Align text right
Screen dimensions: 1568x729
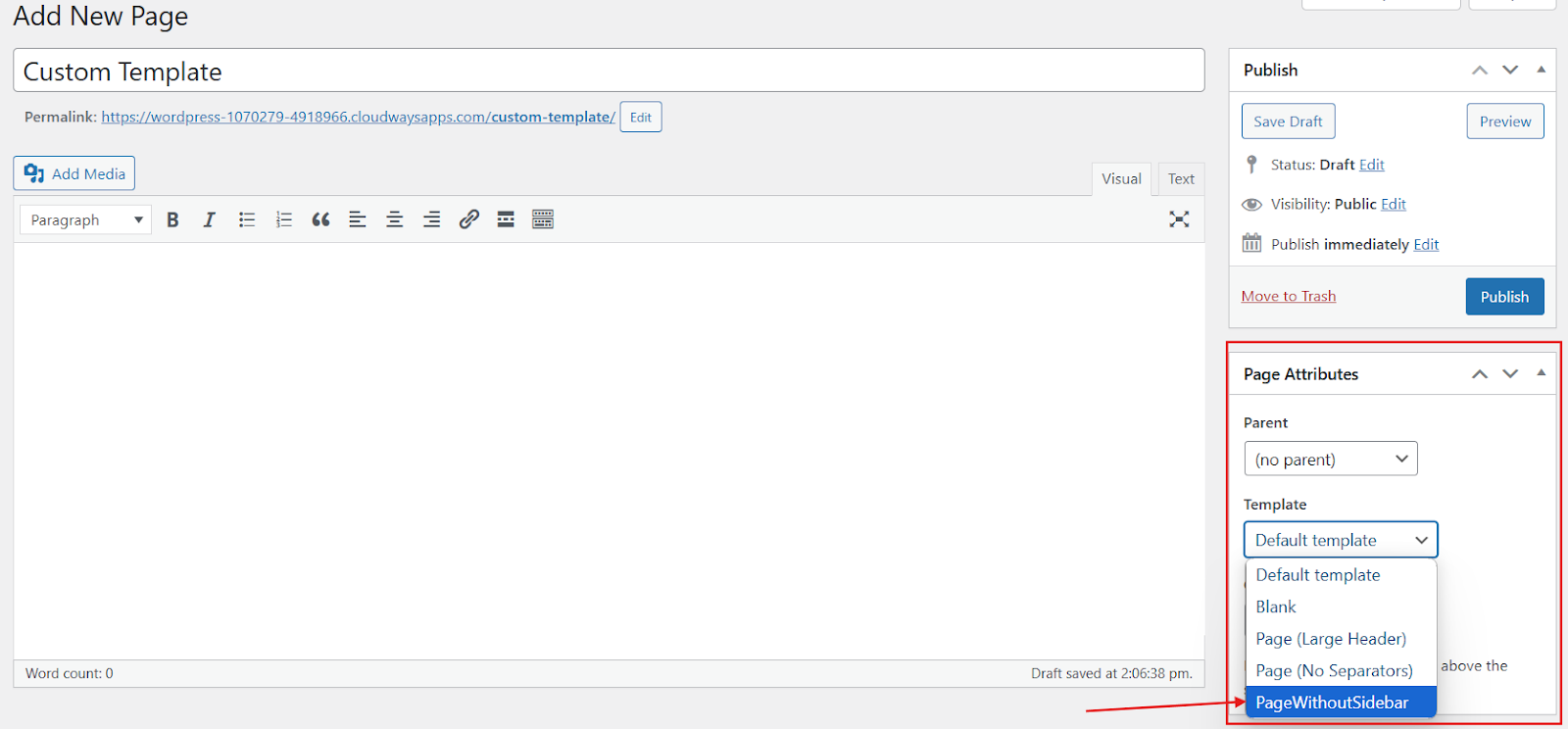pos(432,219)
